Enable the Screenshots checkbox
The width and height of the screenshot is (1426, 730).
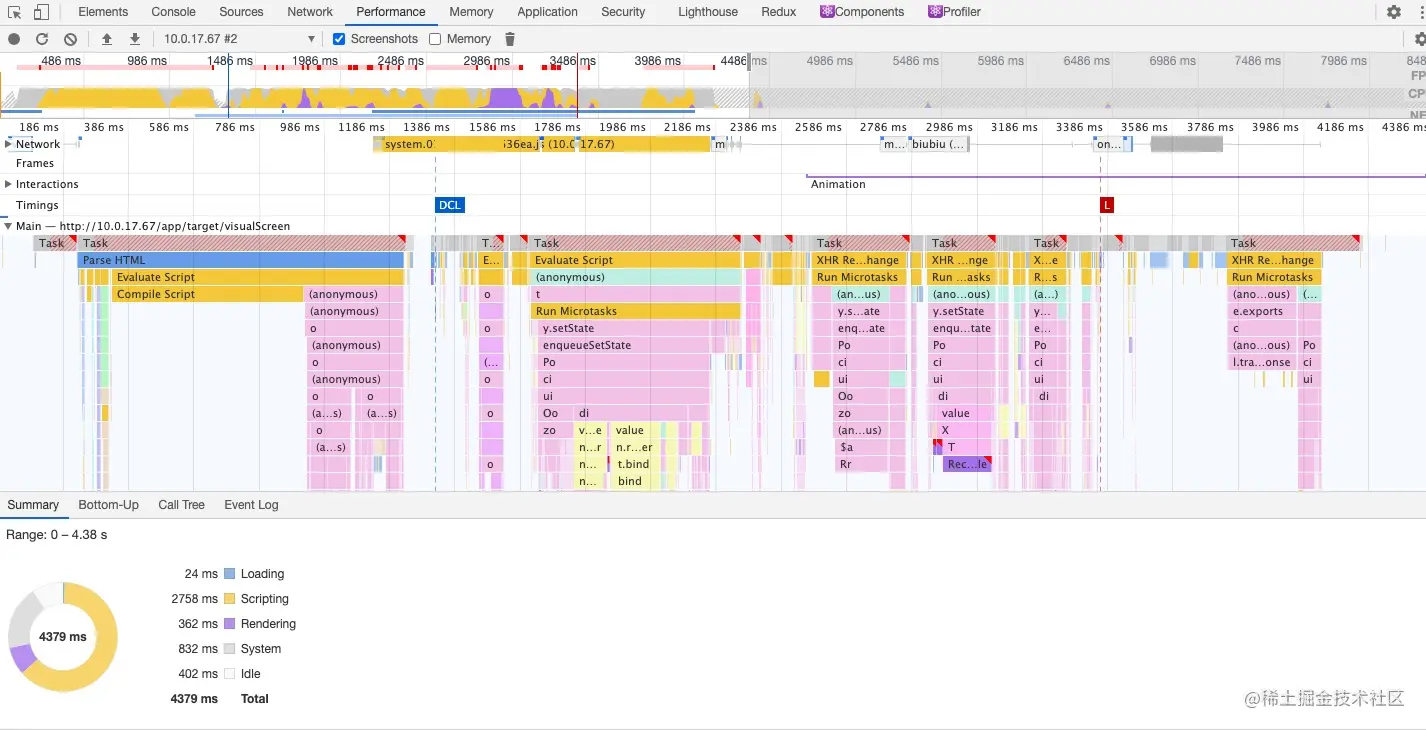tap(339, 39)
